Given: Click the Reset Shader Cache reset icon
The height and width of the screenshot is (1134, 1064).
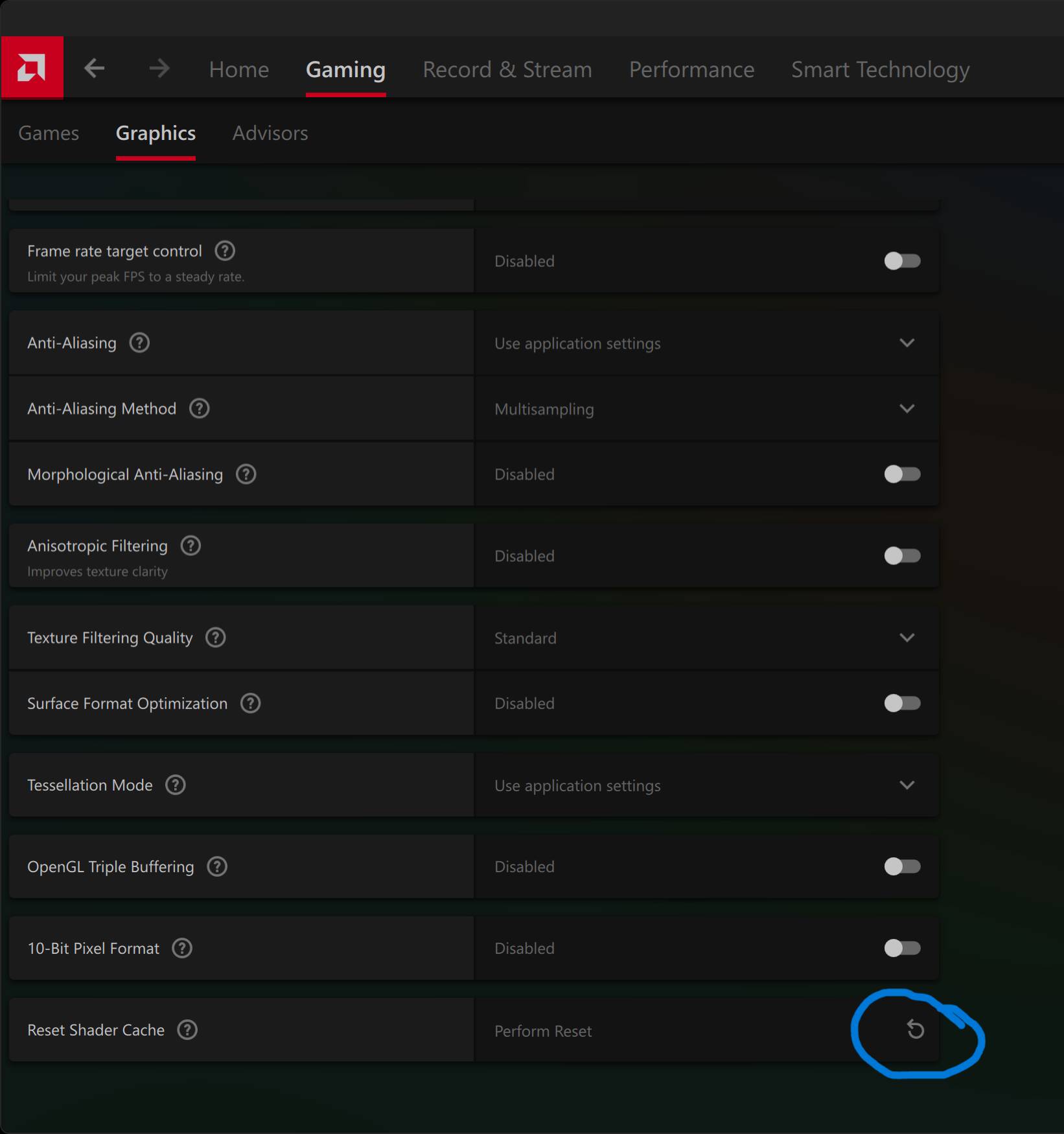Looking at the screenshot, I should pyautogui.click(x=915, y=1029).
